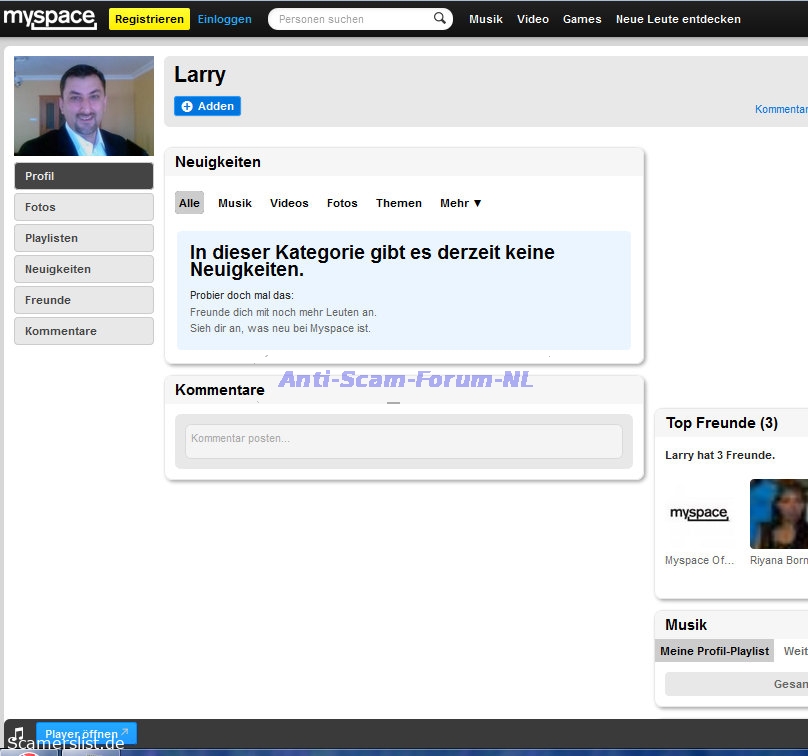The height and width of the screenshot is (756, 808).
Task: Click the music note icon in player bar
Action: click(18, 734)
